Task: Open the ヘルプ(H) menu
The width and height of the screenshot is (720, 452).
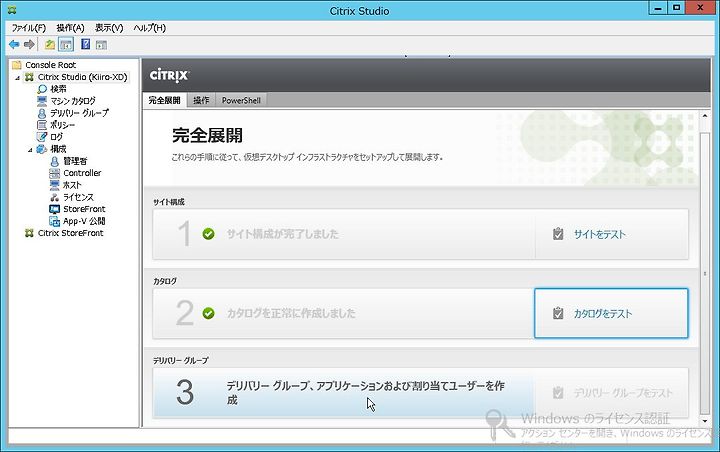Action: coord(150,28)
